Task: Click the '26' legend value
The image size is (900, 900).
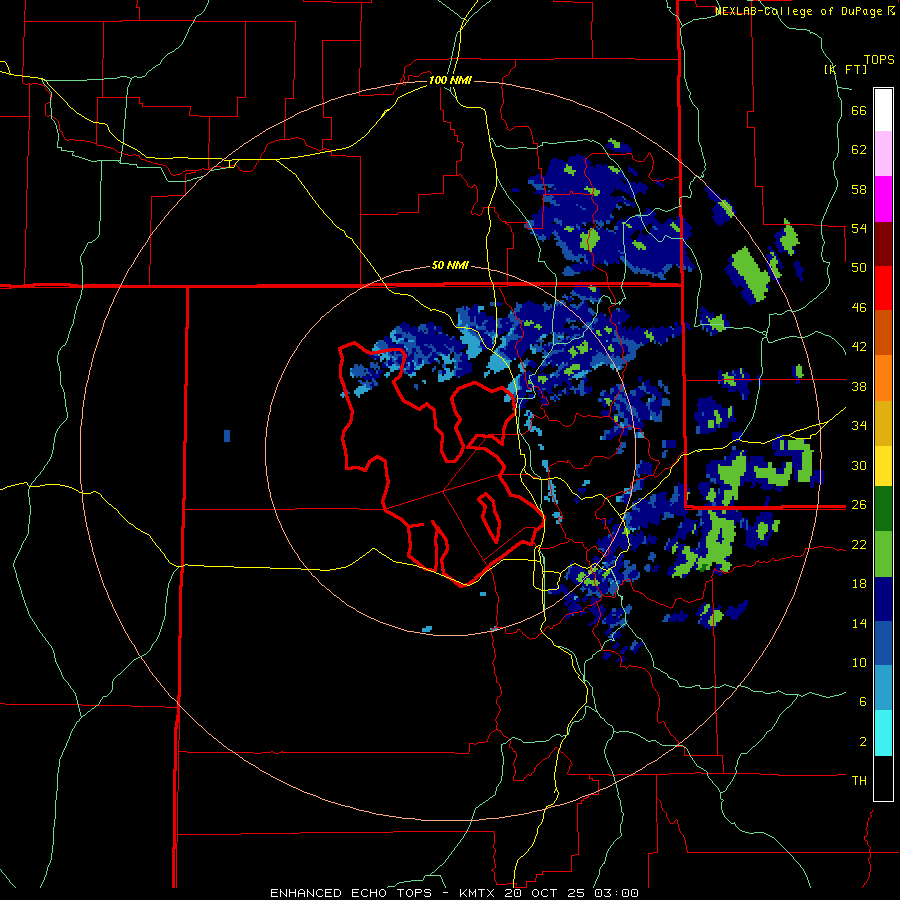Action: click(x=859, y=505)
